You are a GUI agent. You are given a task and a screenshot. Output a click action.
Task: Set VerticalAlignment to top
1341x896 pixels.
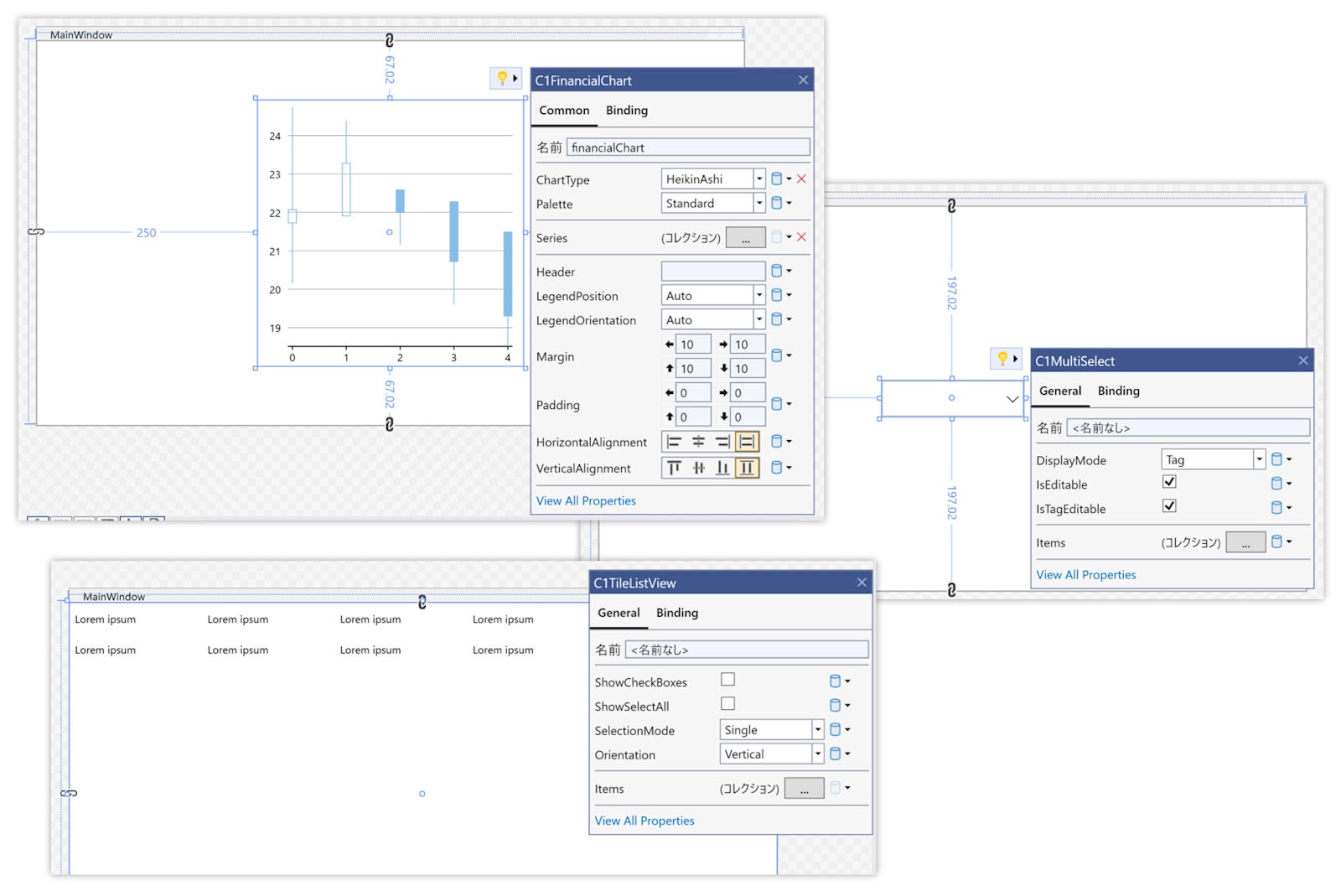coord(675,468)
